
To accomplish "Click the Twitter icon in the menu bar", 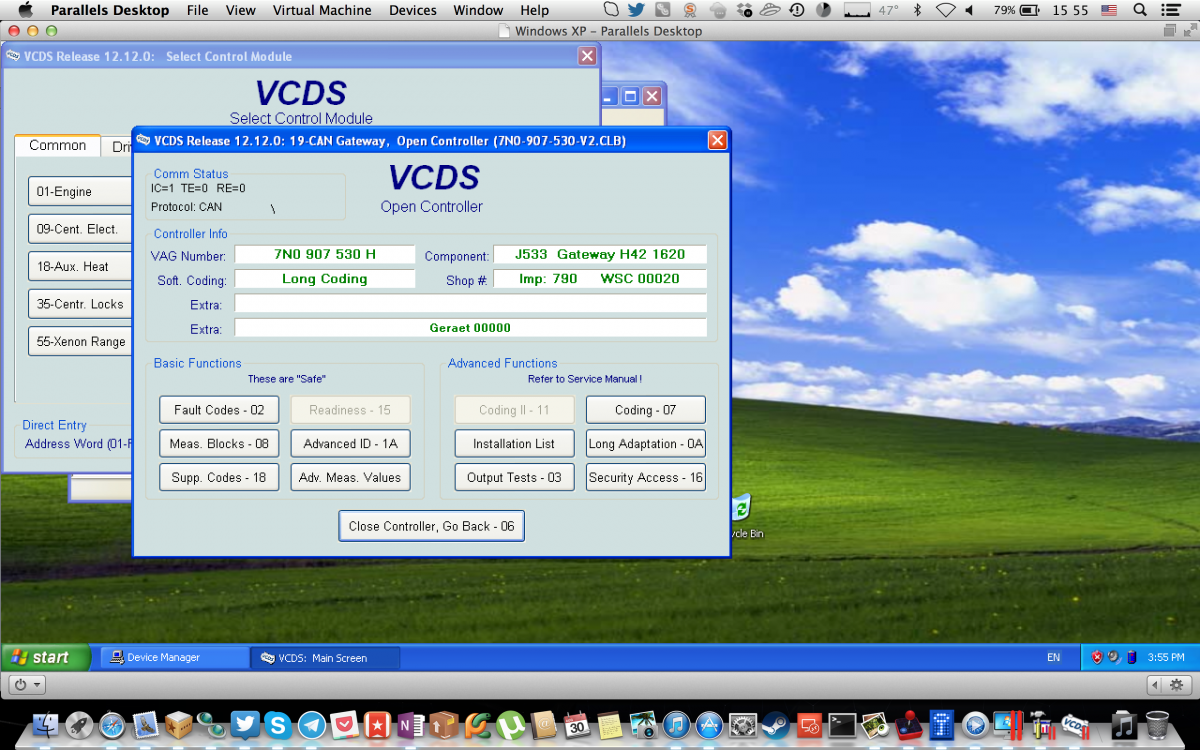I will 636,10.
